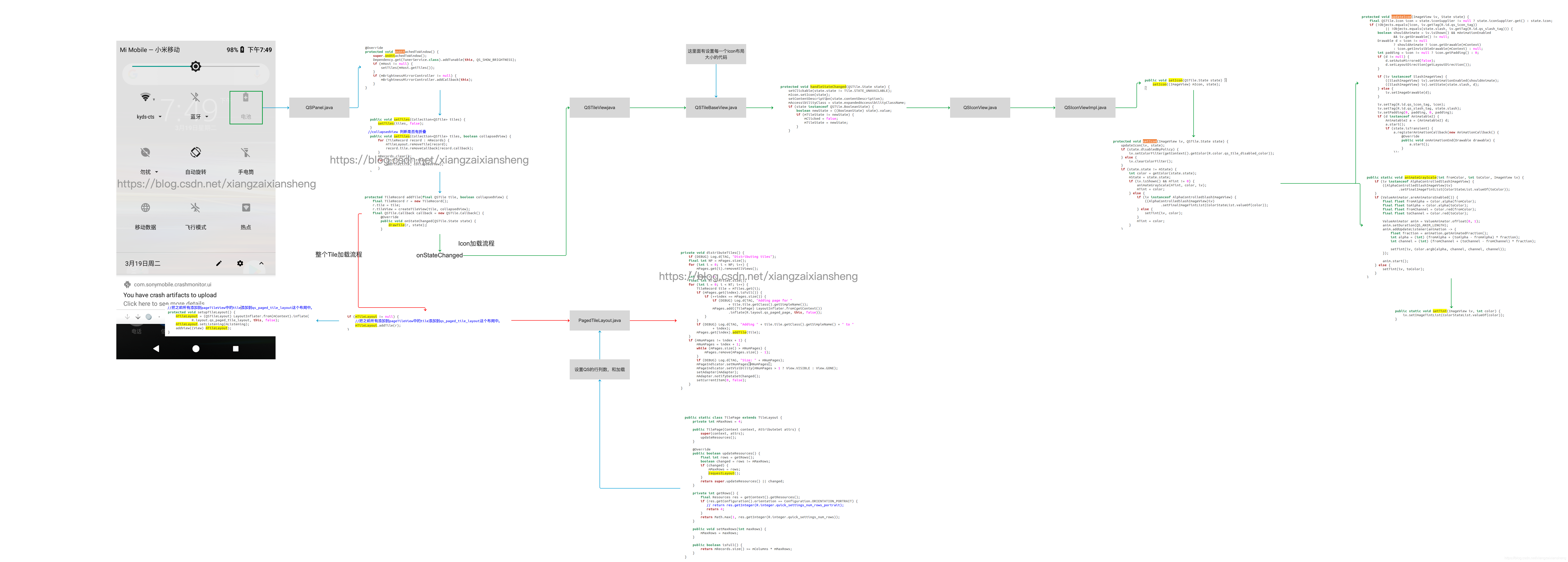Image resolution: width=1568 pixels, height=562 pixels.
Task: Select the PagedTileLayout.java flowchart node
Action: tap(600, 320)
